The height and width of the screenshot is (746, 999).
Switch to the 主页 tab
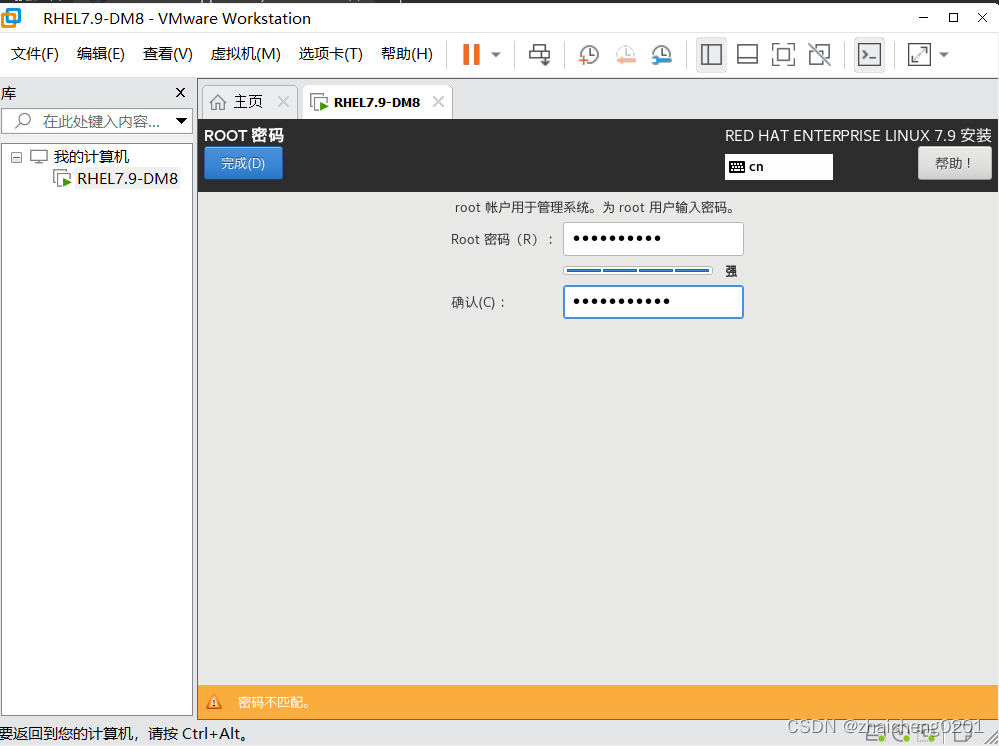248,102
